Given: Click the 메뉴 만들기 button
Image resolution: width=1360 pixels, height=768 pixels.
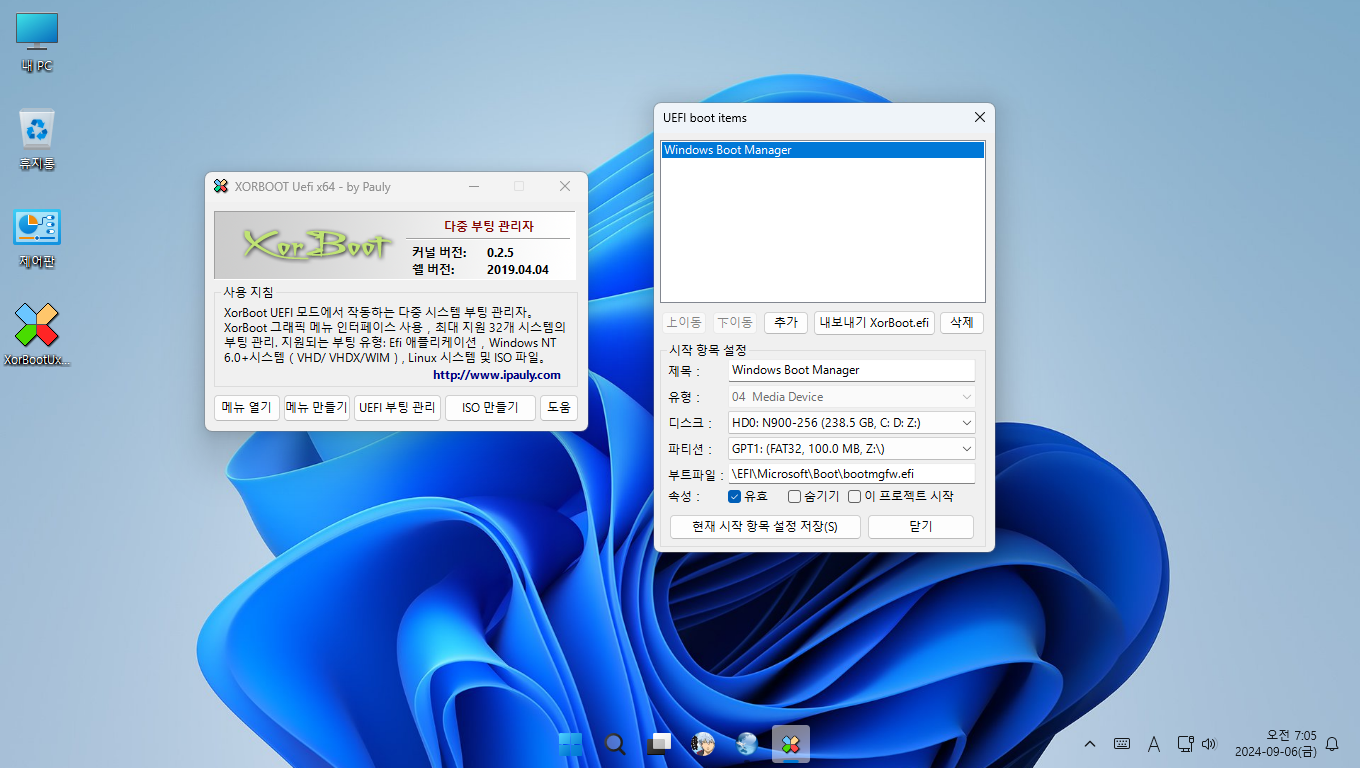Looking at the screenshot, I should [317, 408].
